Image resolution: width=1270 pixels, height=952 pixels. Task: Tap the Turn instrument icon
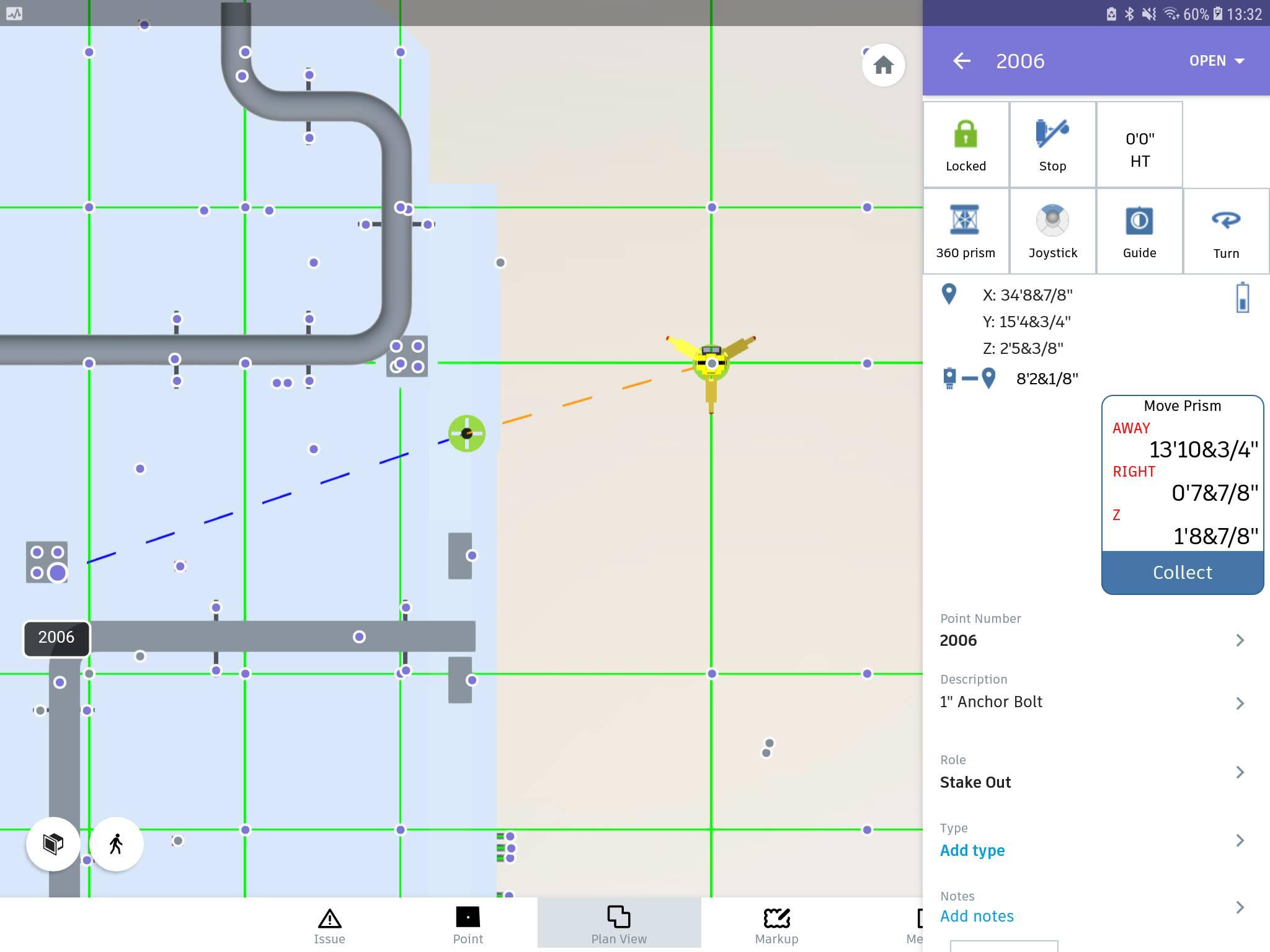point(1226,231)
